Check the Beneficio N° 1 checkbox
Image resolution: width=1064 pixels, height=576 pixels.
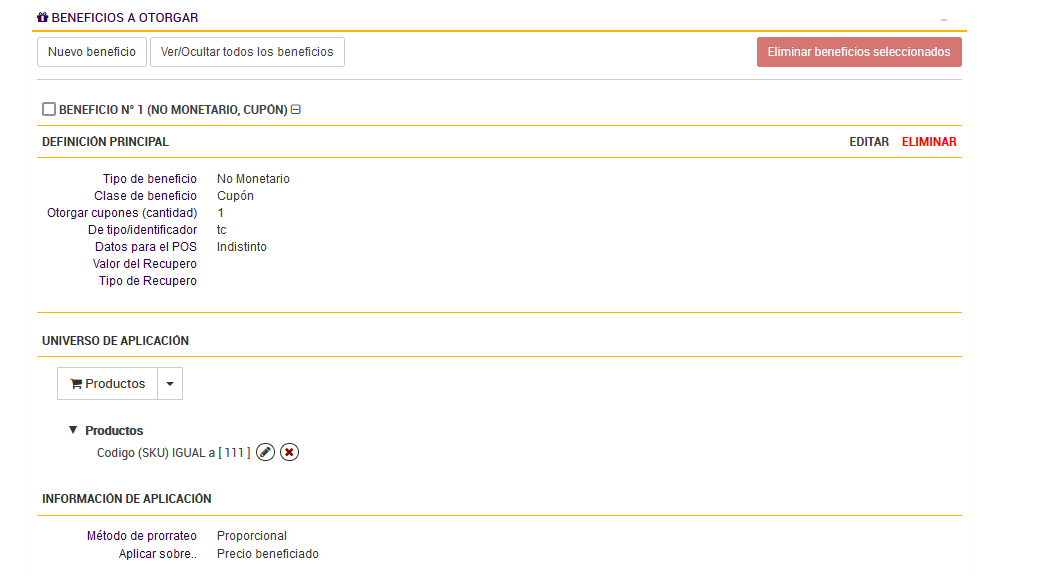(49, 109)
